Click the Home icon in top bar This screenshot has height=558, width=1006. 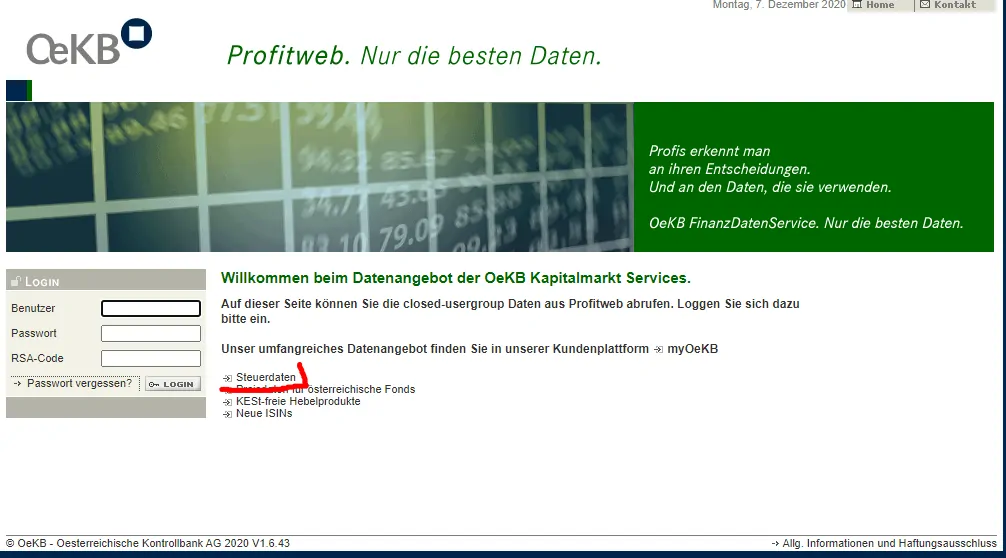click(857, 4)
